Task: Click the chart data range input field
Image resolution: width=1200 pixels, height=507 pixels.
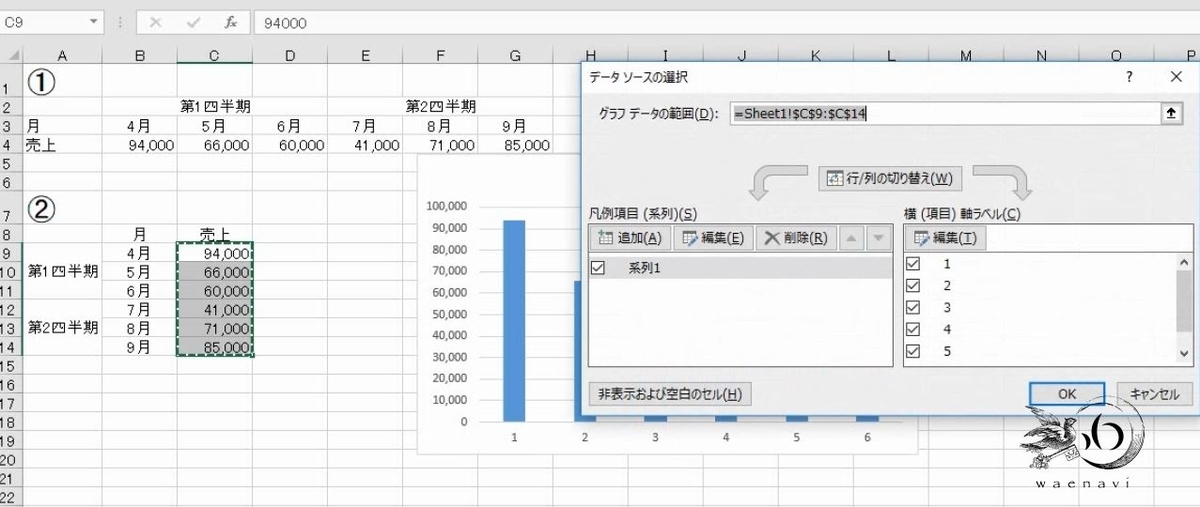Action: pos(944,114)
